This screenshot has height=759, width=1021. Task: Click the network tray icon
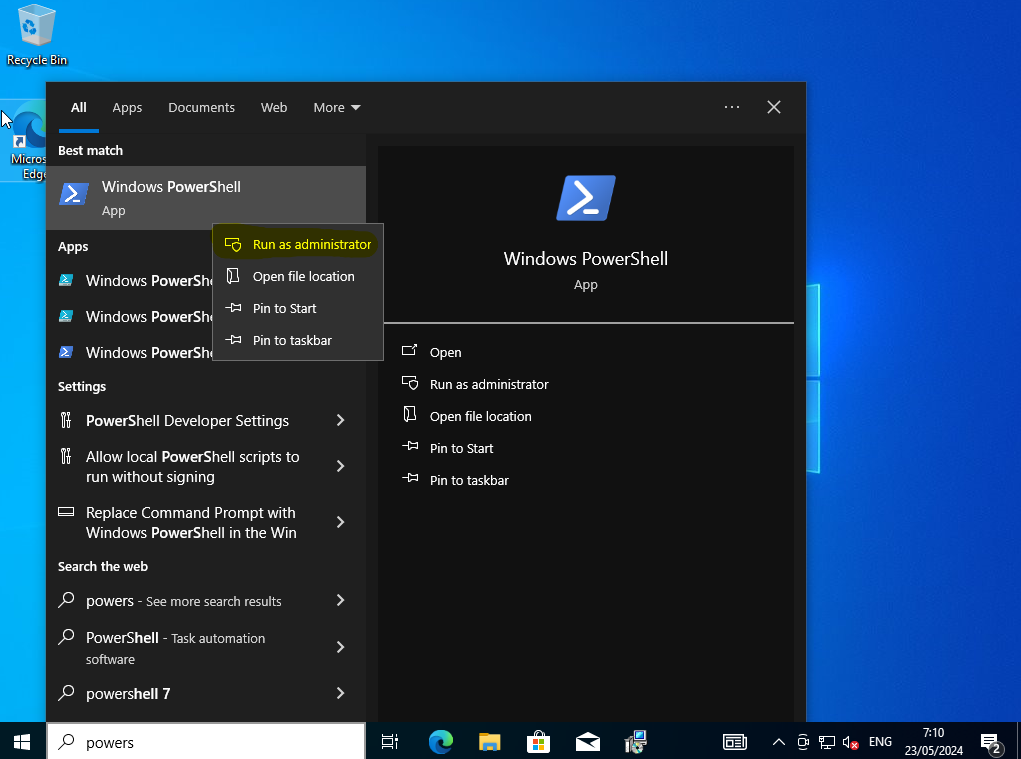pos(826,742)
